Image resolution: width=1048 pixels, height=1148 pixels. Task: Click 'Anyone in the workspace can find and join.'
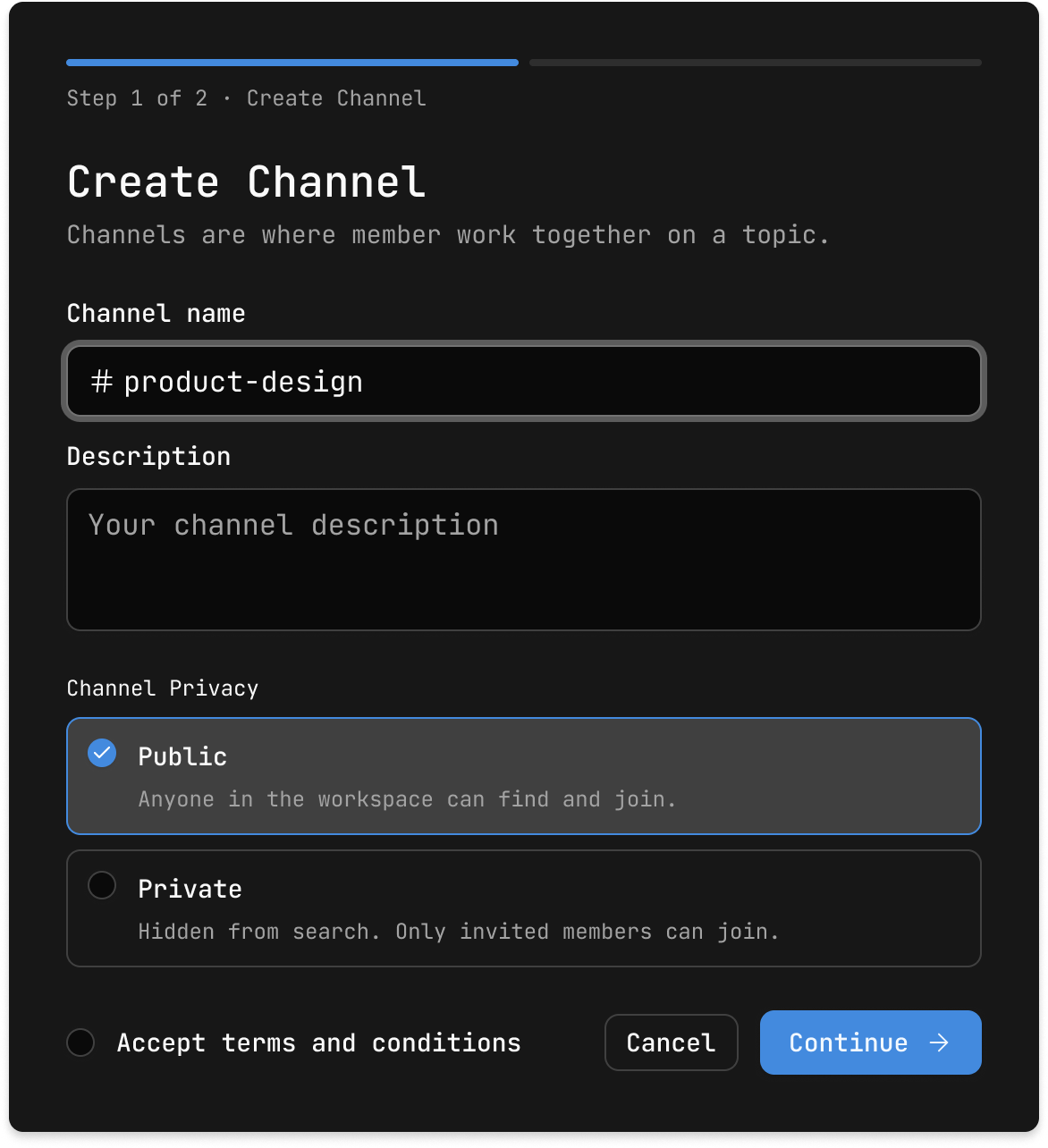pyautogui.click(x=407, y=799)
